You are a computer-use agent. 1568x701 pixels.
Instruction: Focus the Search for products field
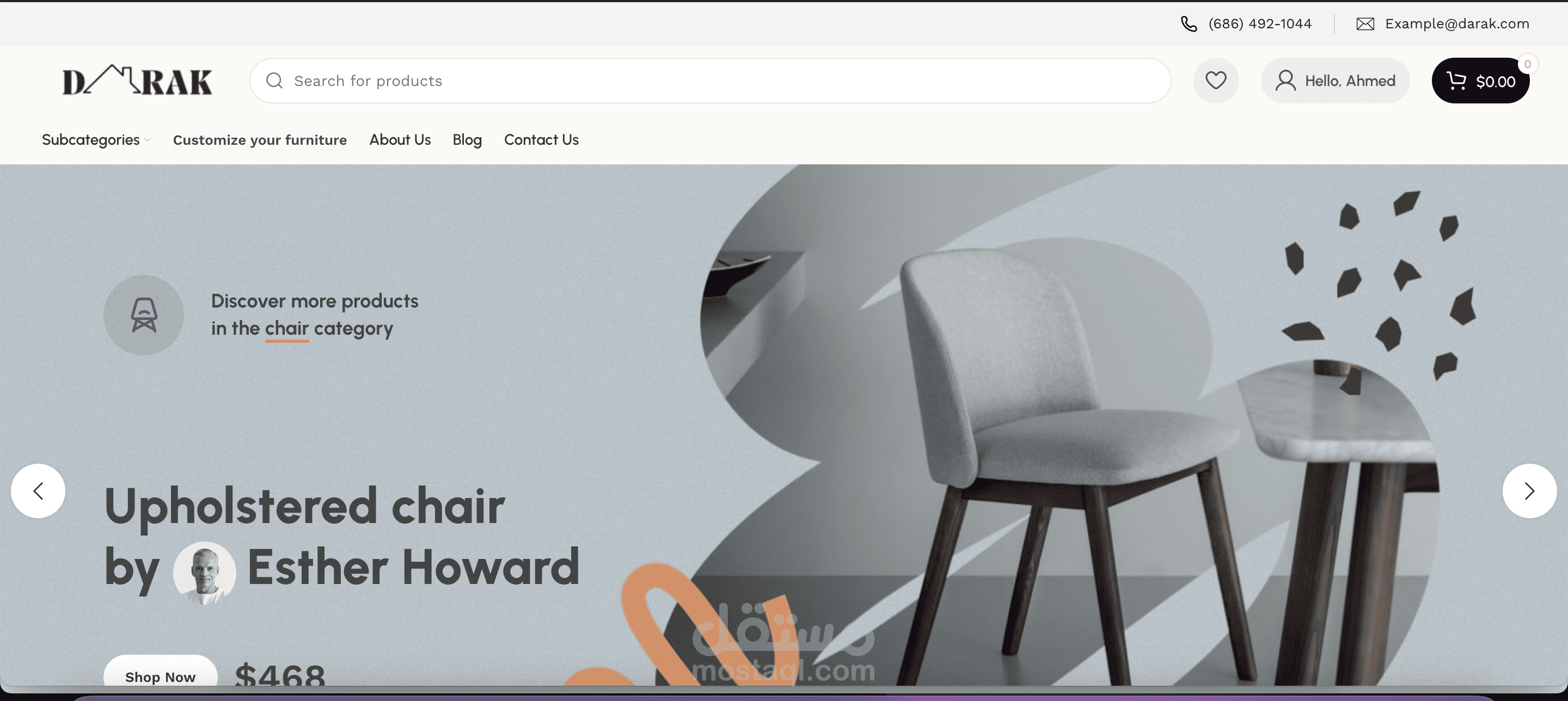click(x=710, y=81)
